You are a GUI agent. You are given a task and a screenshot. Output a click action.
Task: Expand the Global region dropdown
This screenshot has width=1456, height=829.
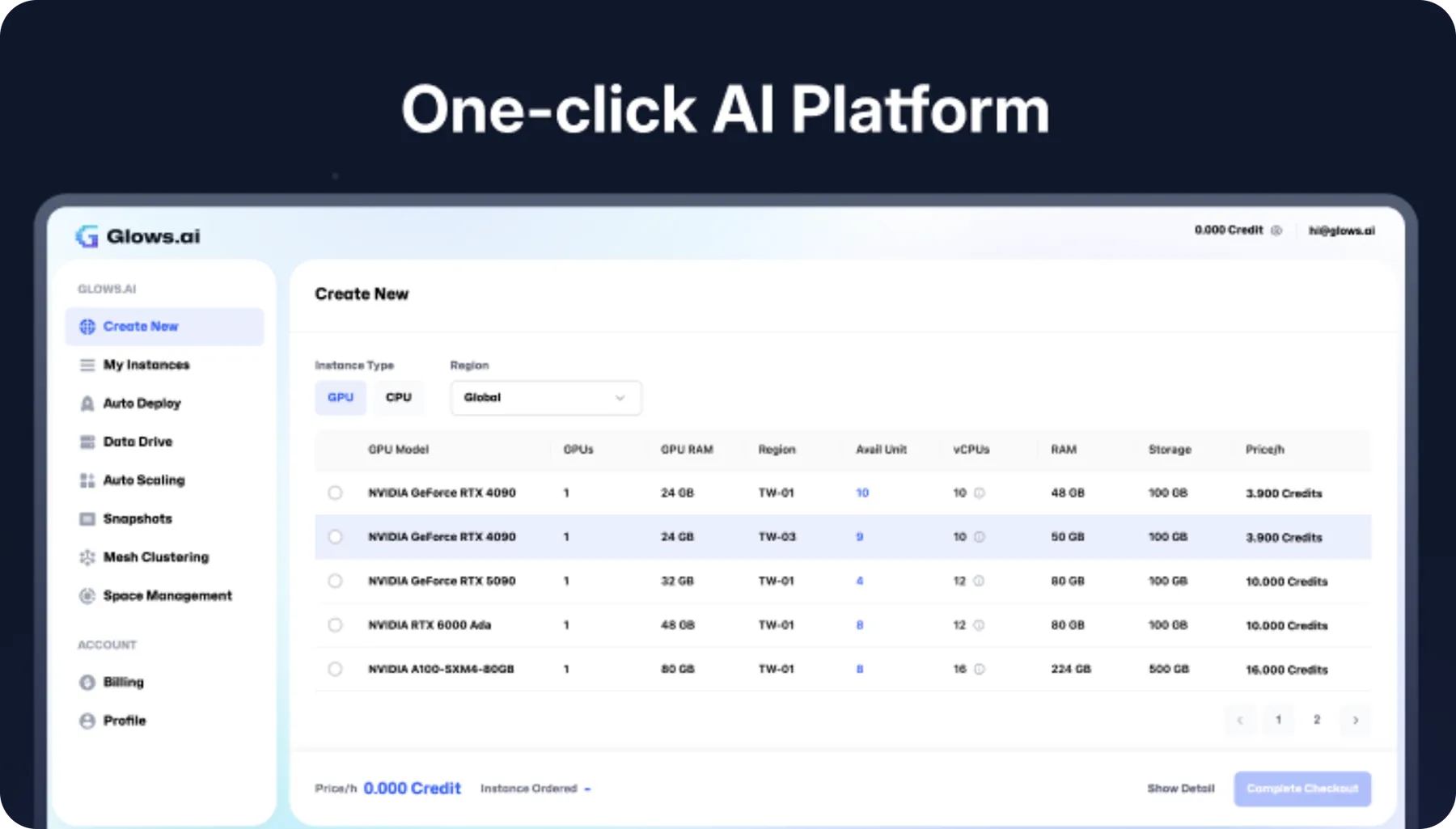pyautogui.click(x=545, y=398)
